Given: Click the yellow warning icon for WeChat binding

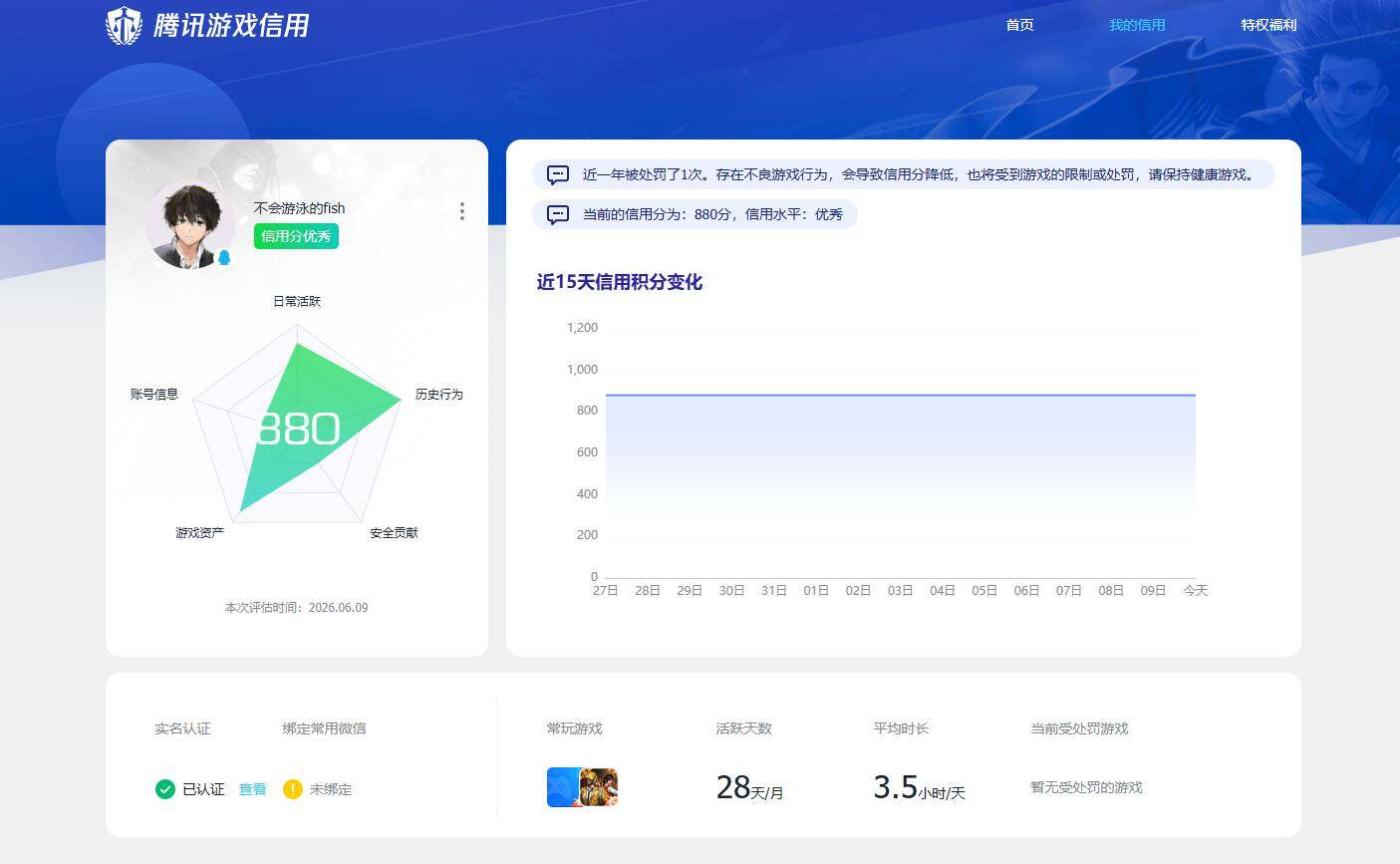Looking at the screenshot, I should 292,789.
